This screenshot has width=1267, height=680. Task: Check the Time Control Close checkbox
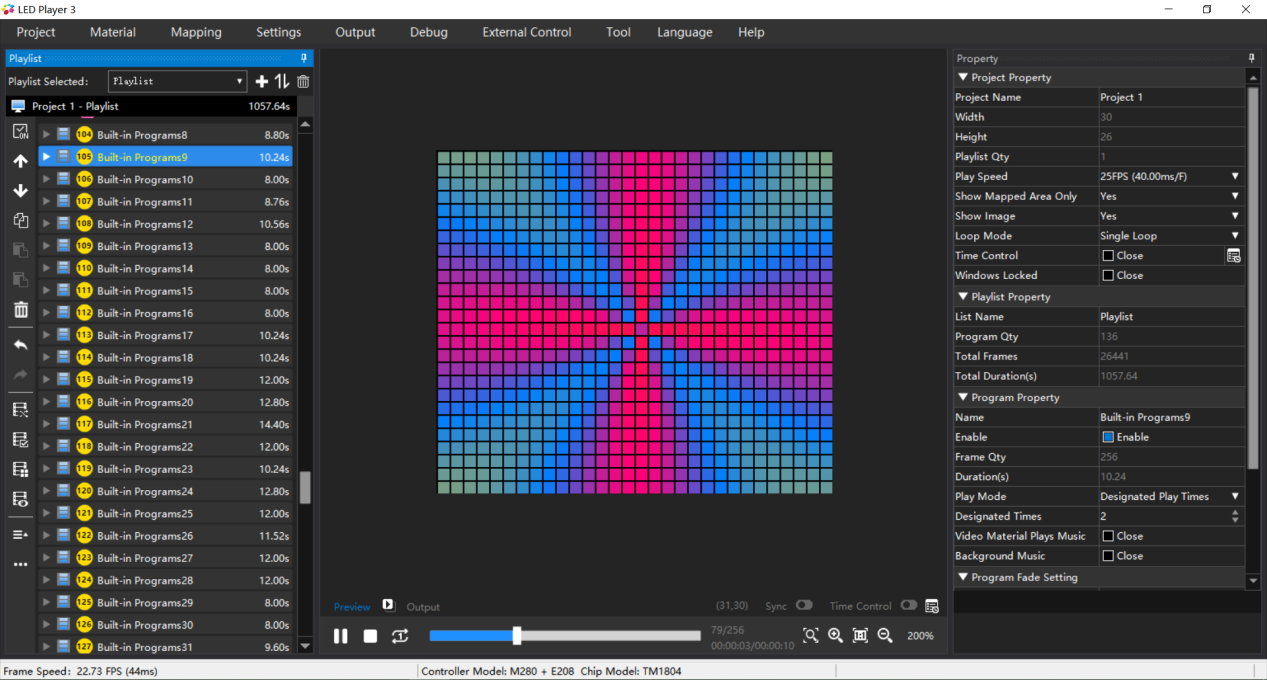coord(1108,256)
